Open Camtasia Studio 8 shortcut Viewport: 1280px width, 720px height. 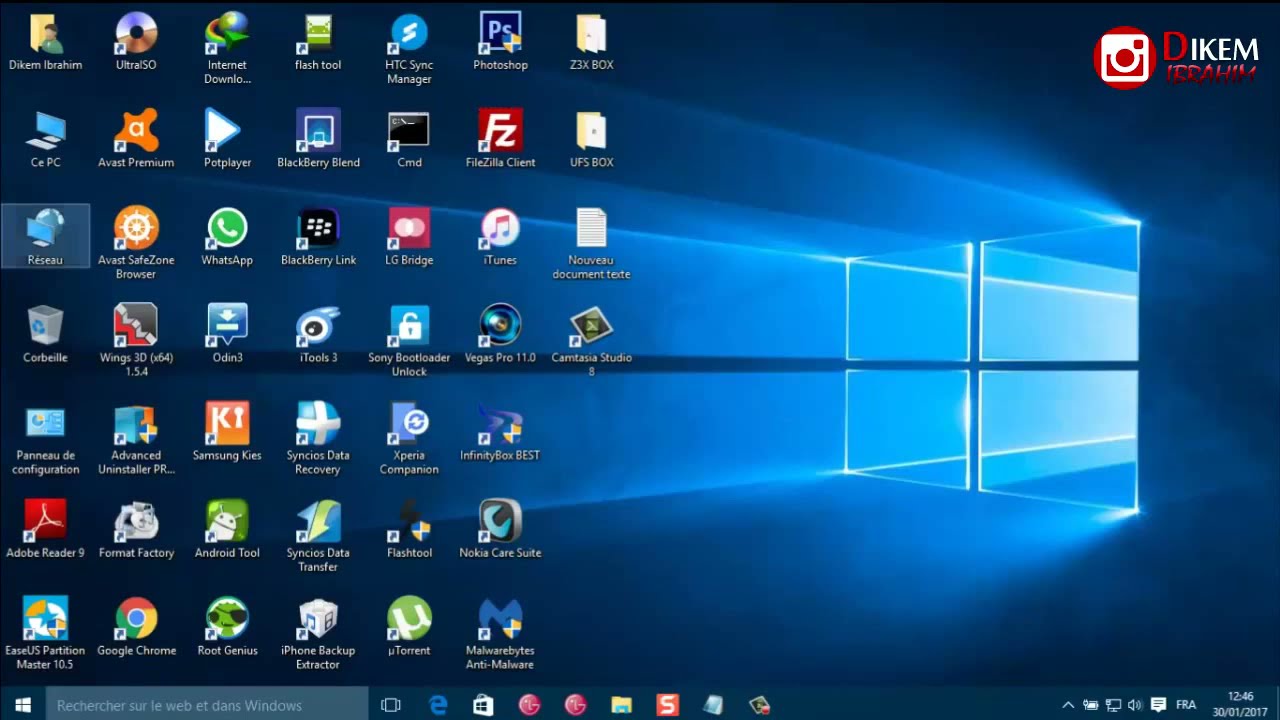click(x=591, y=340)
